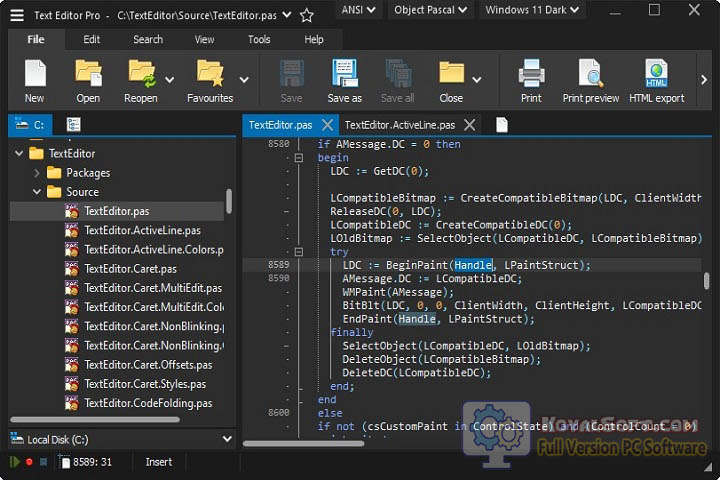Viewport: 720px width, 480px height.
Task: Click the macro play icon in status bar
Action: (x=15, y=462)
